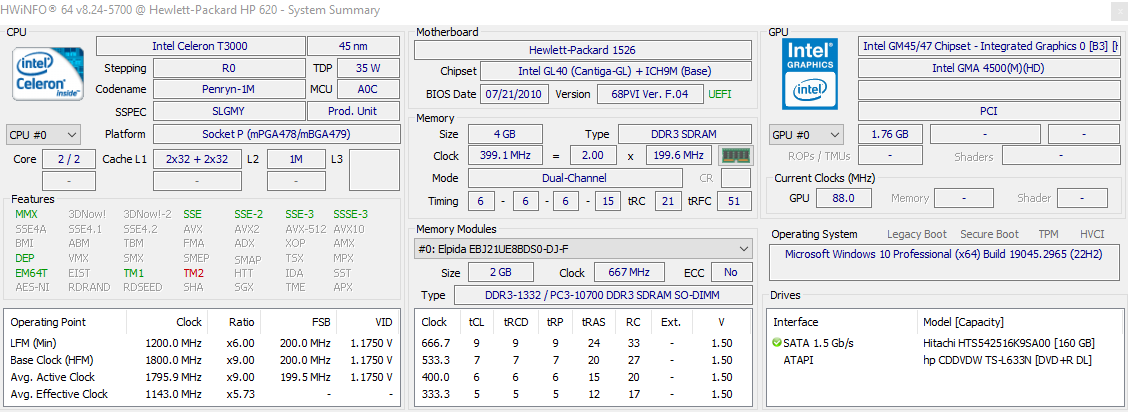
Task: Click the Intel Celeron T3000 name field
Action: point(199,46)
